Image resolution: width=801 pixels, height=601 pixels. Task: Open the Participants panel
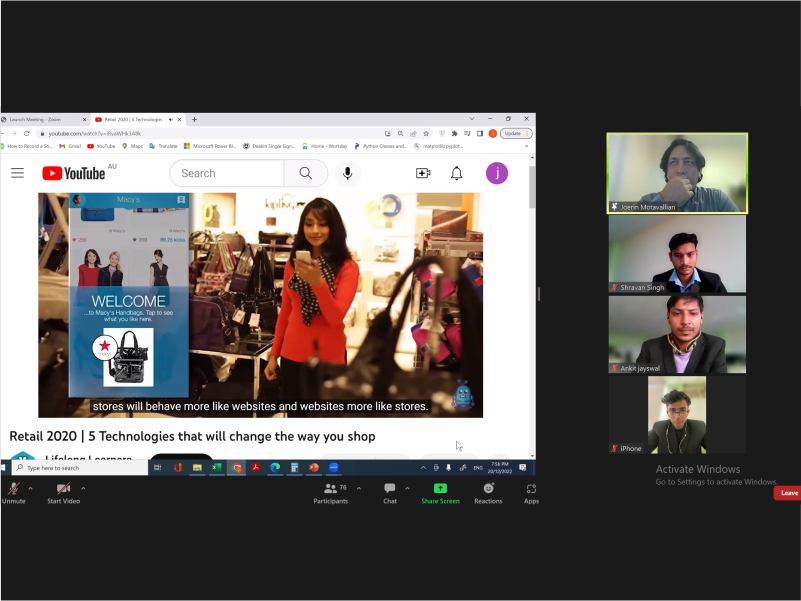[331, 493]
